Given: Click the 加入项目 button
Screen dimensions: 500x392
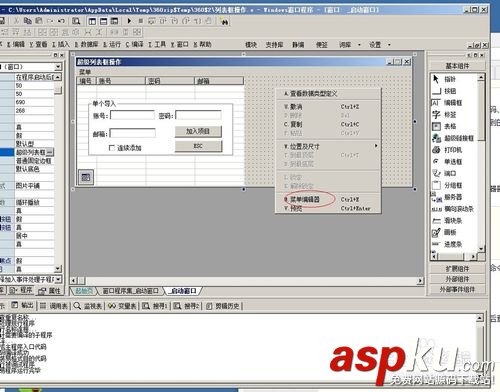Looking at the screenshot, I should [x=198, y=131].
